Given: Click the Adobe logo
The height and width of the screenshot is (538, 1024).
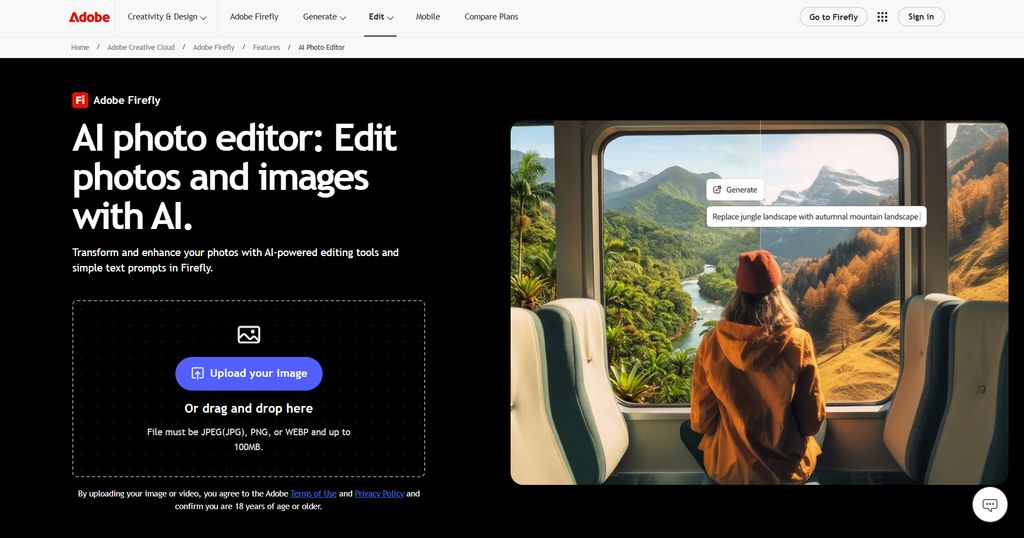Looking at the screenshot, I should 89,17.
